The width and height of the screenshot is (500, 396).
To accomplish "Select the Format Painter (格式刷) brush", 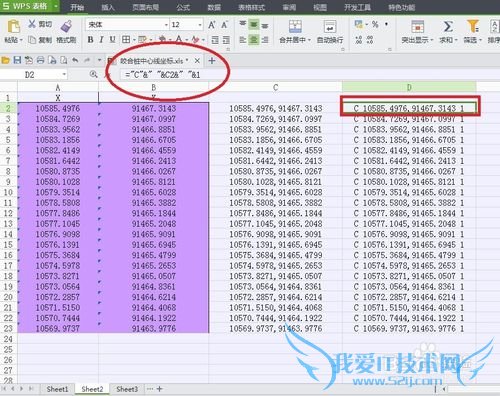I will pyautogui.click(x=66, y=26).
